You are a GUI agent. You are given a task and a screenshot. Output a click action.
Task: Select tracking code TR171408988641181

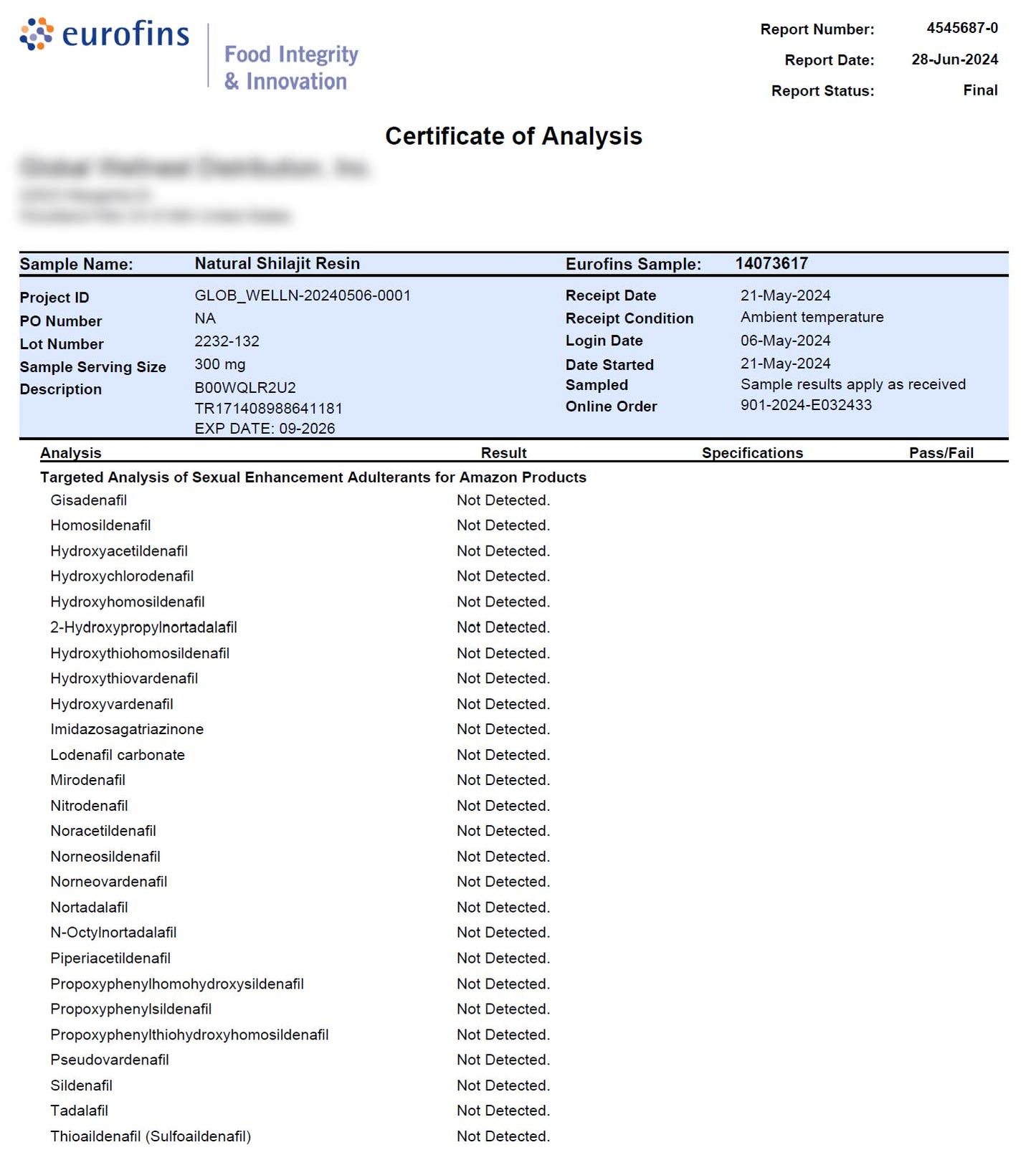click(x=269, y=409)
